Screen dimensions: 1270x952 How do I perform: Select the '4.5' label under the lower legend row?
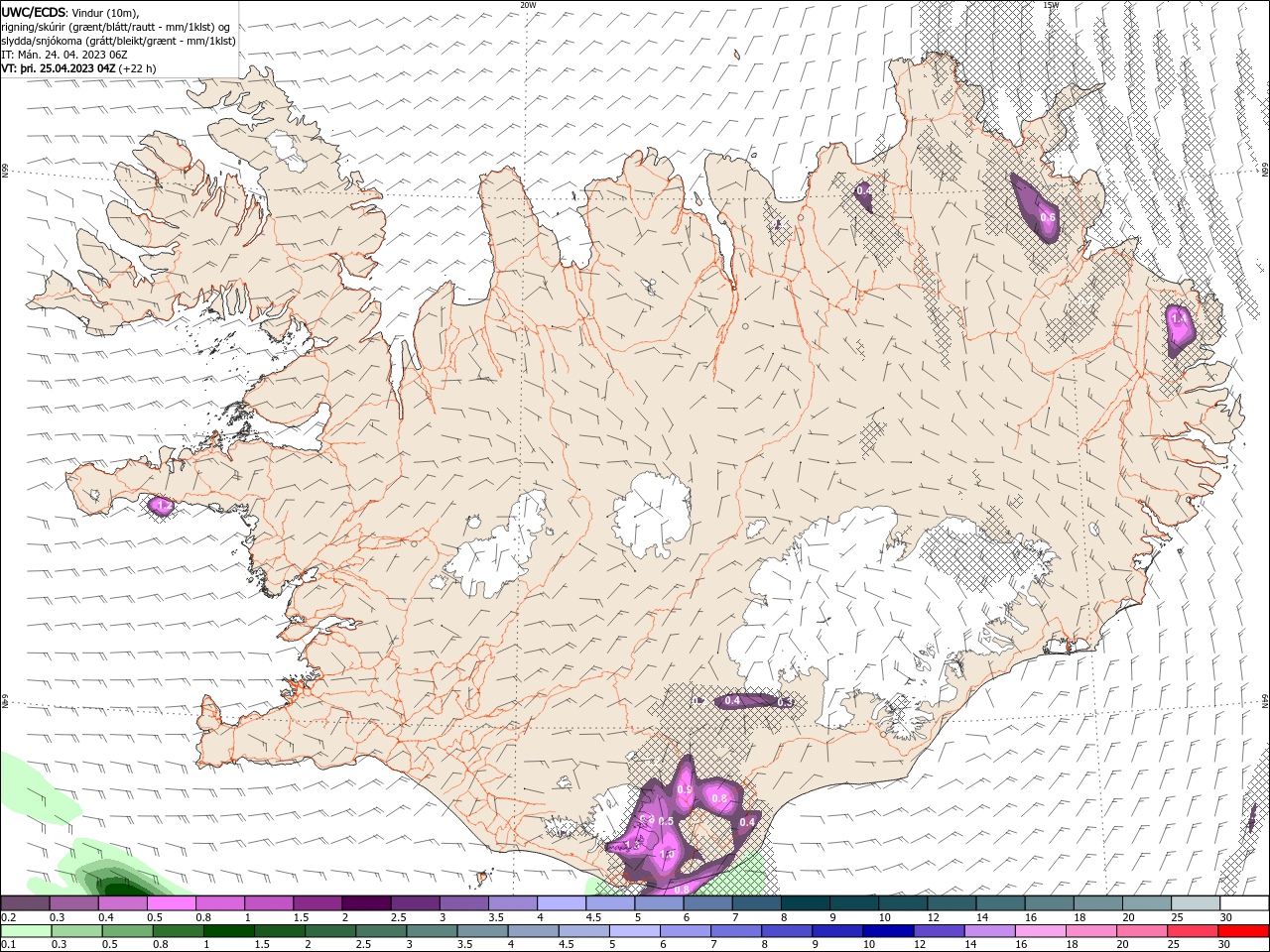(565, 945)
